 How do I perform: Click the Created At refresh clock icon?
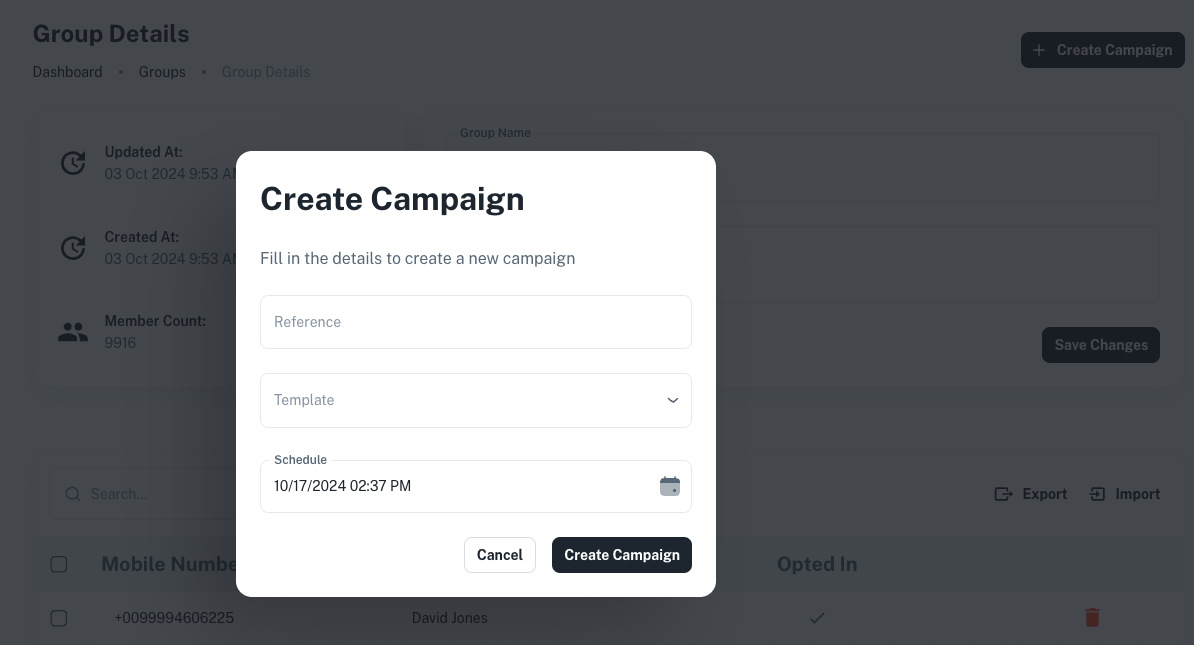[x=73, y=248]
